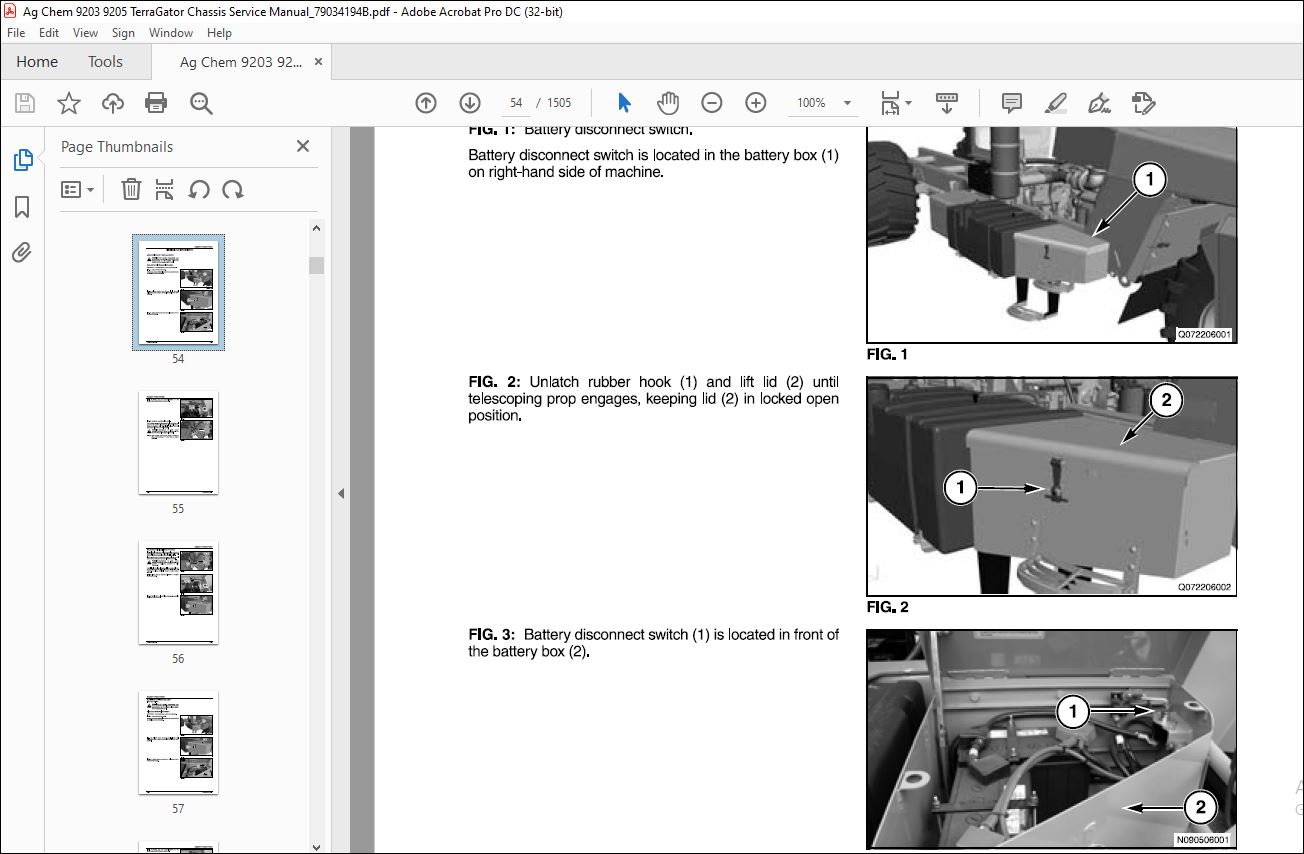Open the Help menu

point(219,33)
